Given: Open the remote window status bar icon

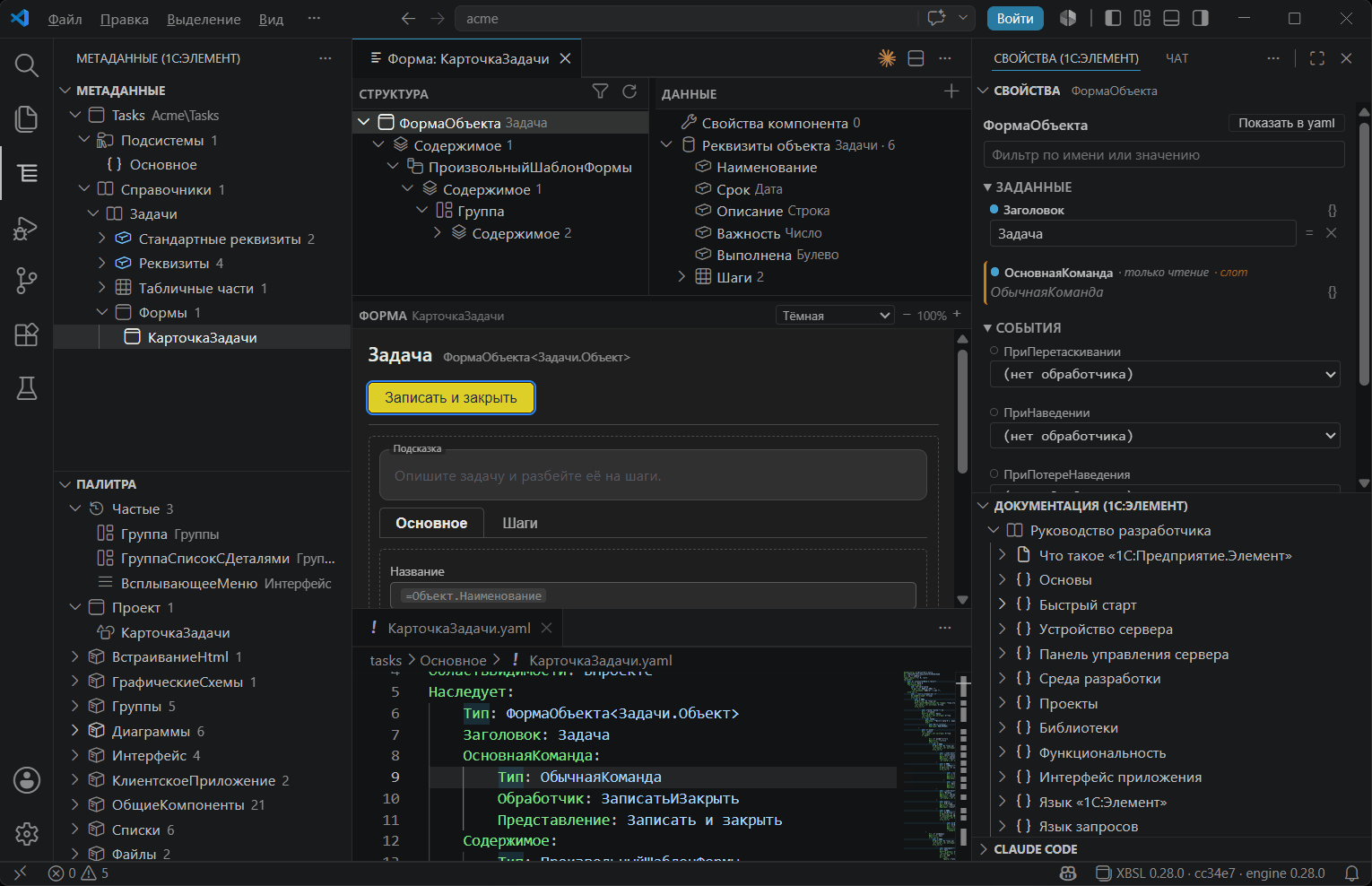Looking at the screenshot, I should coord(20,873).
